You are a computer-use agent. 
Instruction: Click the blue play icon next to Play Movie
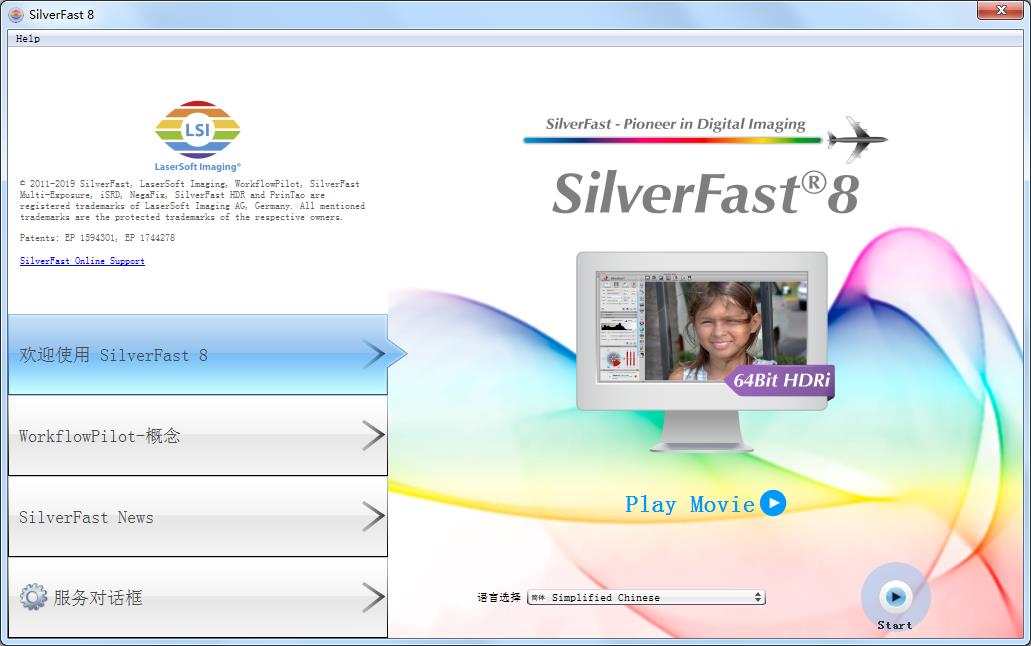click(773, 503)
